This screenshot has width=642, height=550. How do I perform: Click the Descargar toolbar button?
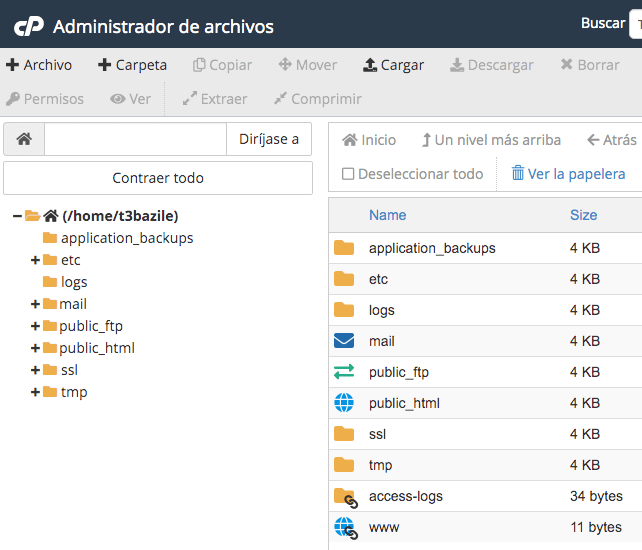tap(491, 65)
